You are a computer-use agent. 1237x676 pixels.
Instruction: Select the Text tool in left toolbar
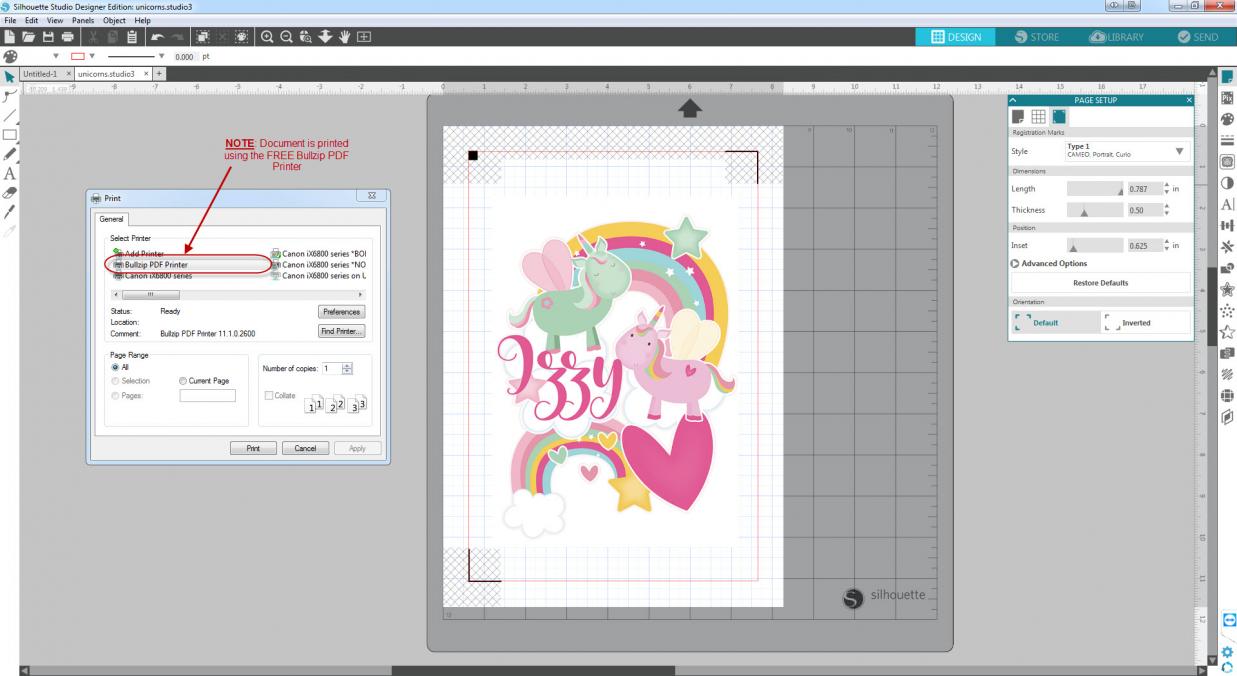(x=10, y=174)
